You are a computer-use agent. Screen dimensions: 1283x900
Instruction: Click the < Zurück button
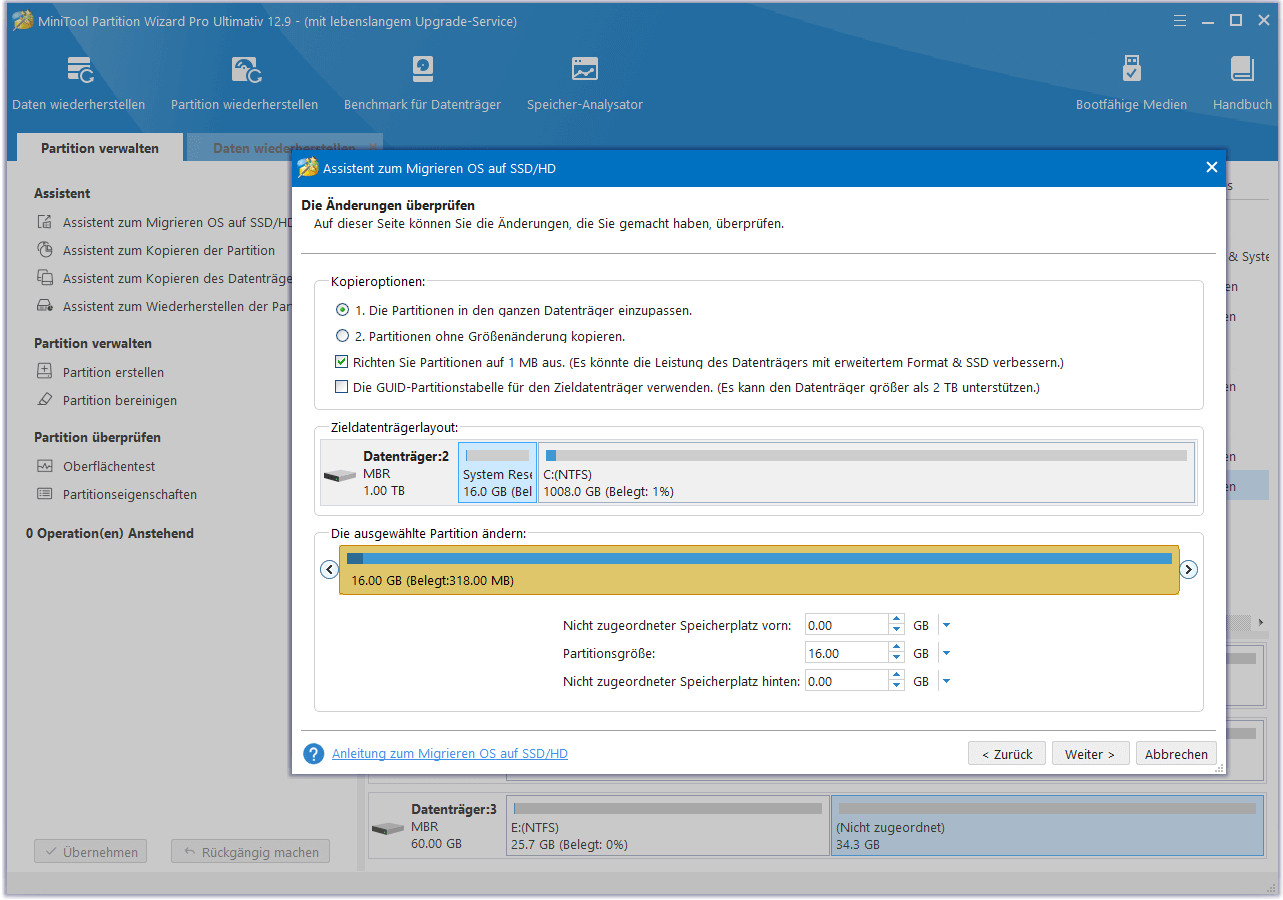[1007, 754]
